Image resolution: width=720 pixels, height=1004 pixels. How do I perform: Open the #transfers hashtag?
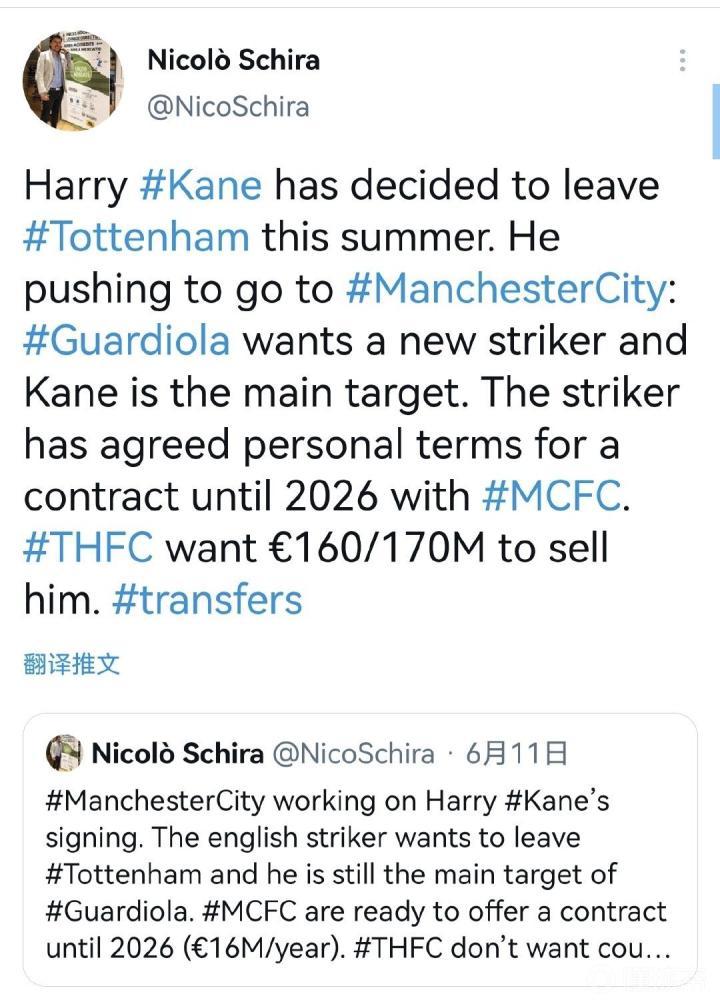pyautogui.click(x=205, y=599)
